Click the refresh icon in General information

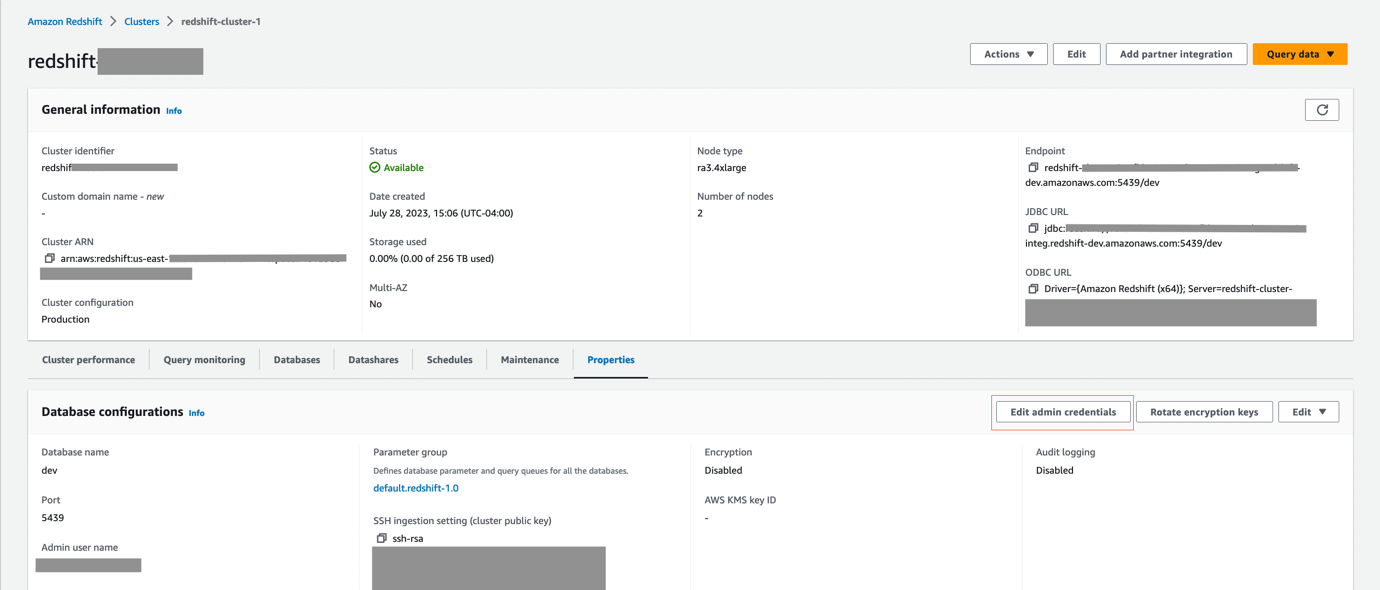(x=1322, y=110)
